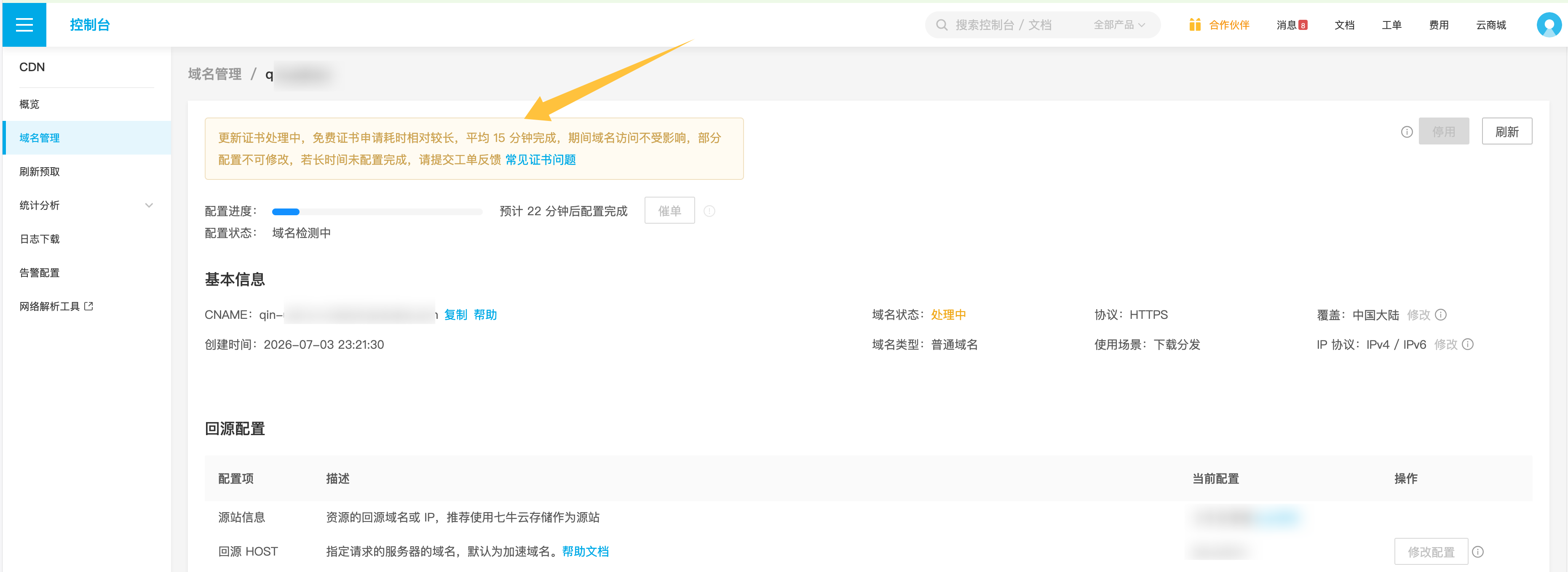Image resolution: width=1568 pixels, height=572 pixels.
Task: Click the 复制 link beside CNAME
Action: point(455,315)
